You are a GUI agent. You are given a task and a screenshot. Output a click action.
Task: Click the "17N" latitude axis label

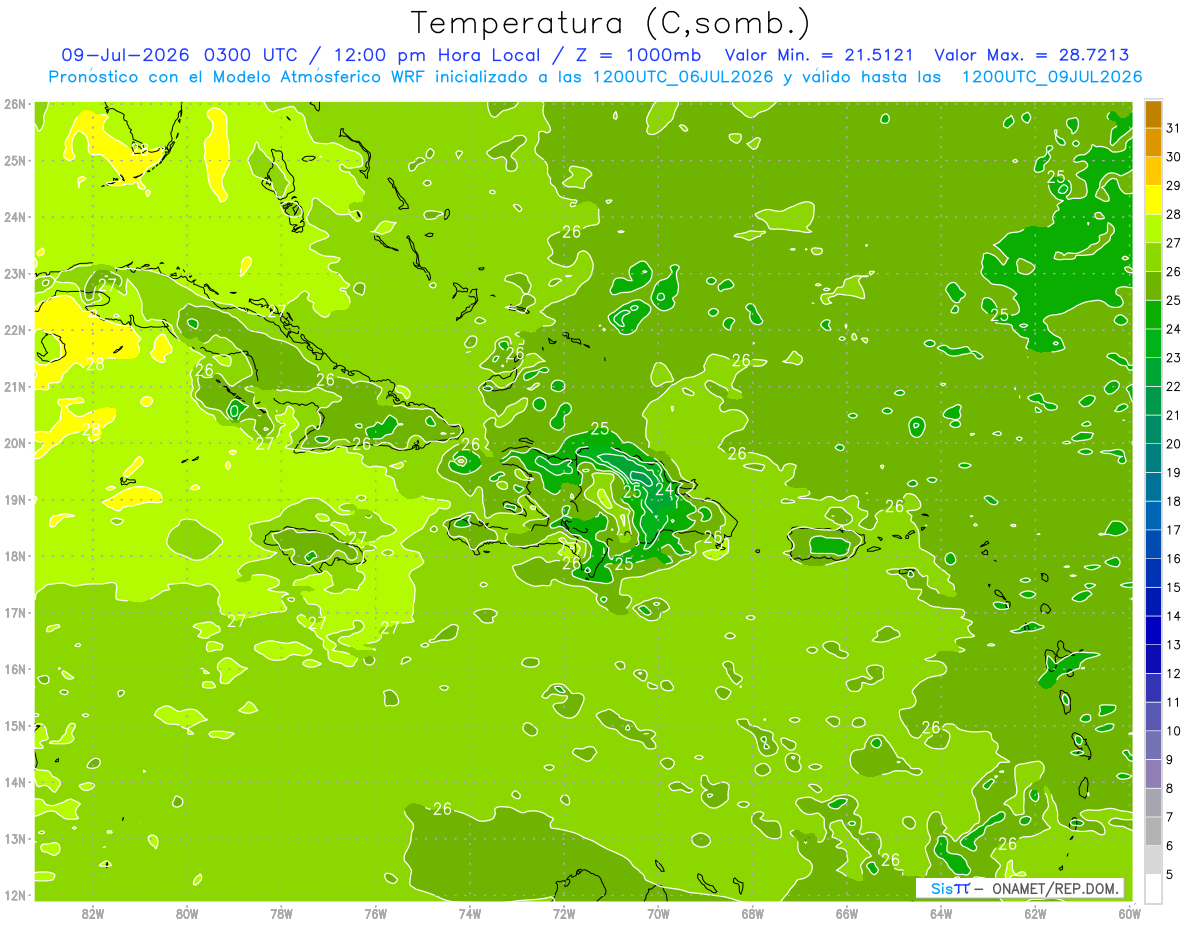pos(14,612)
